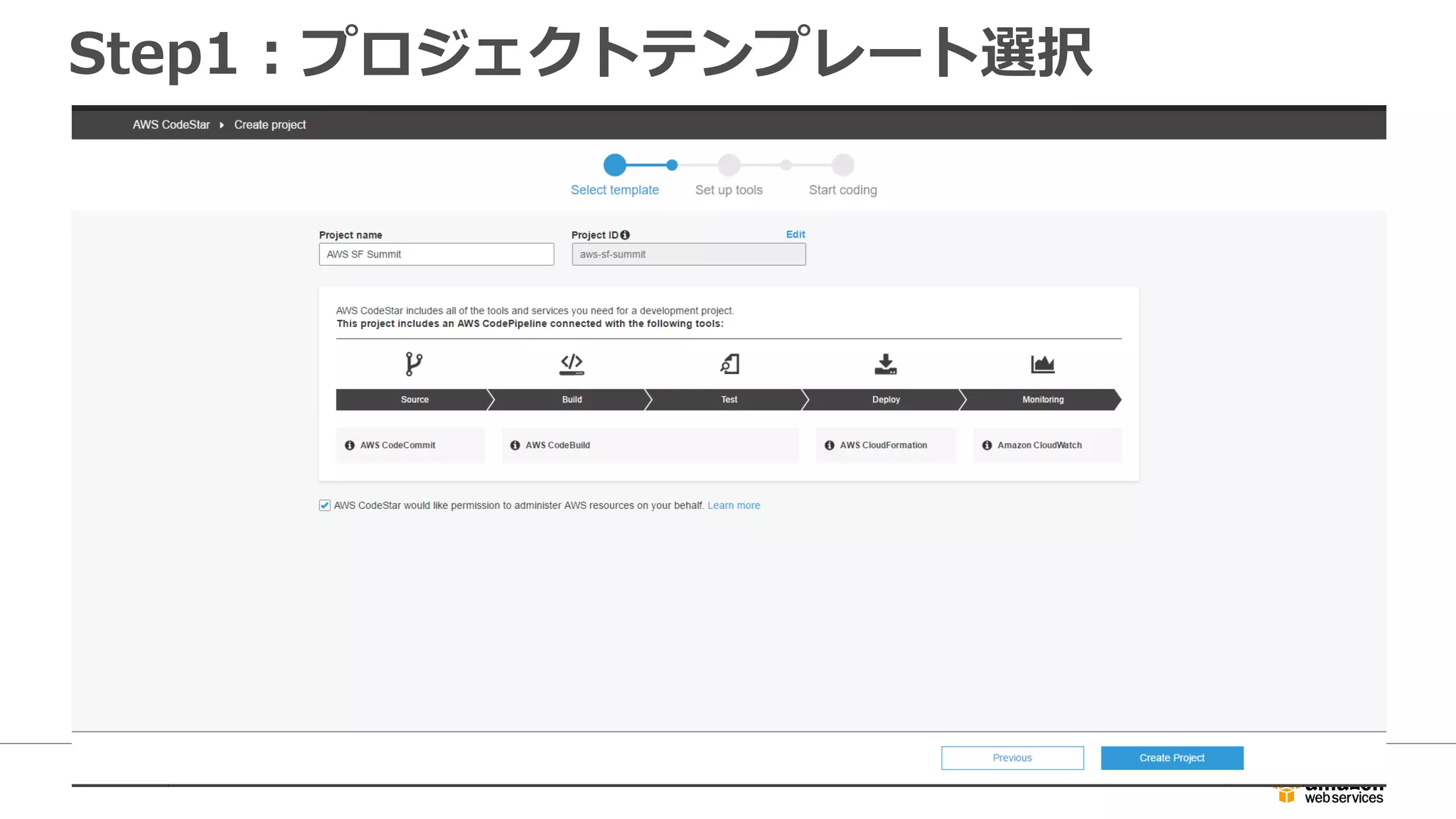The width and height of the screenshot is (1456, 819).
Task: Click the Monitoring chart icon
Action: [1043, 364]
